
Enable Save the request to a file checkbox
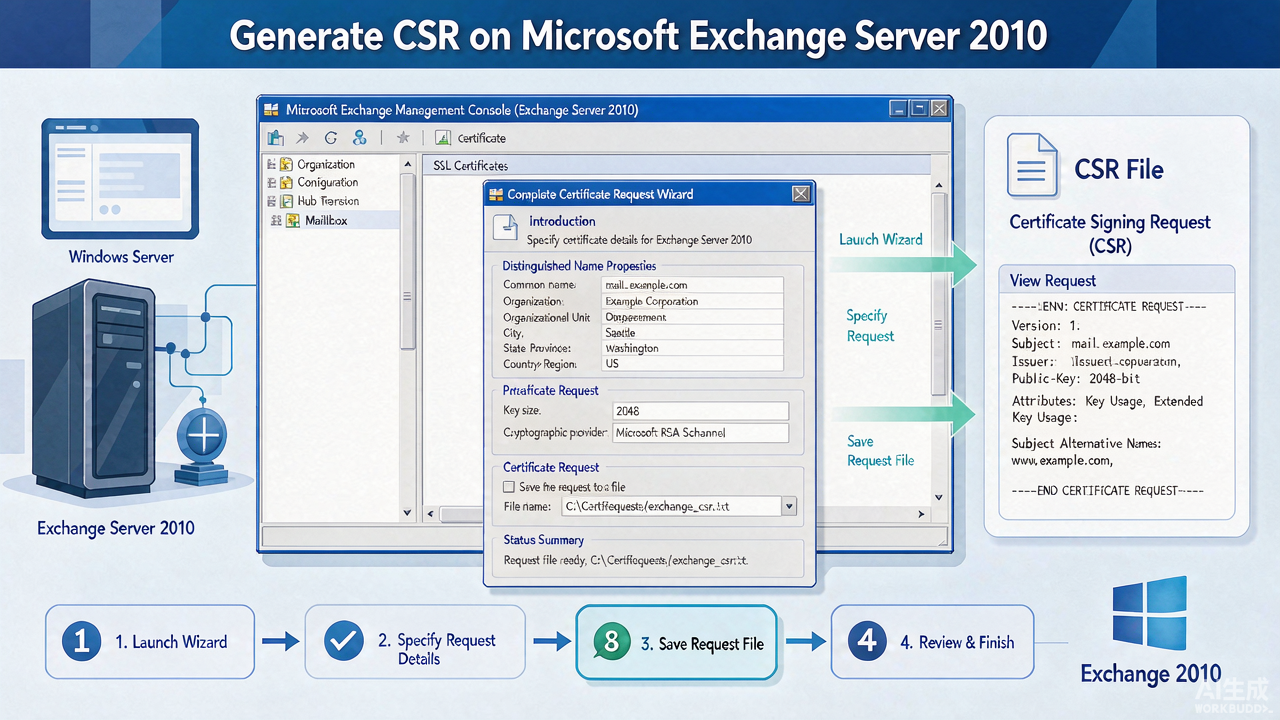point(508,487)
